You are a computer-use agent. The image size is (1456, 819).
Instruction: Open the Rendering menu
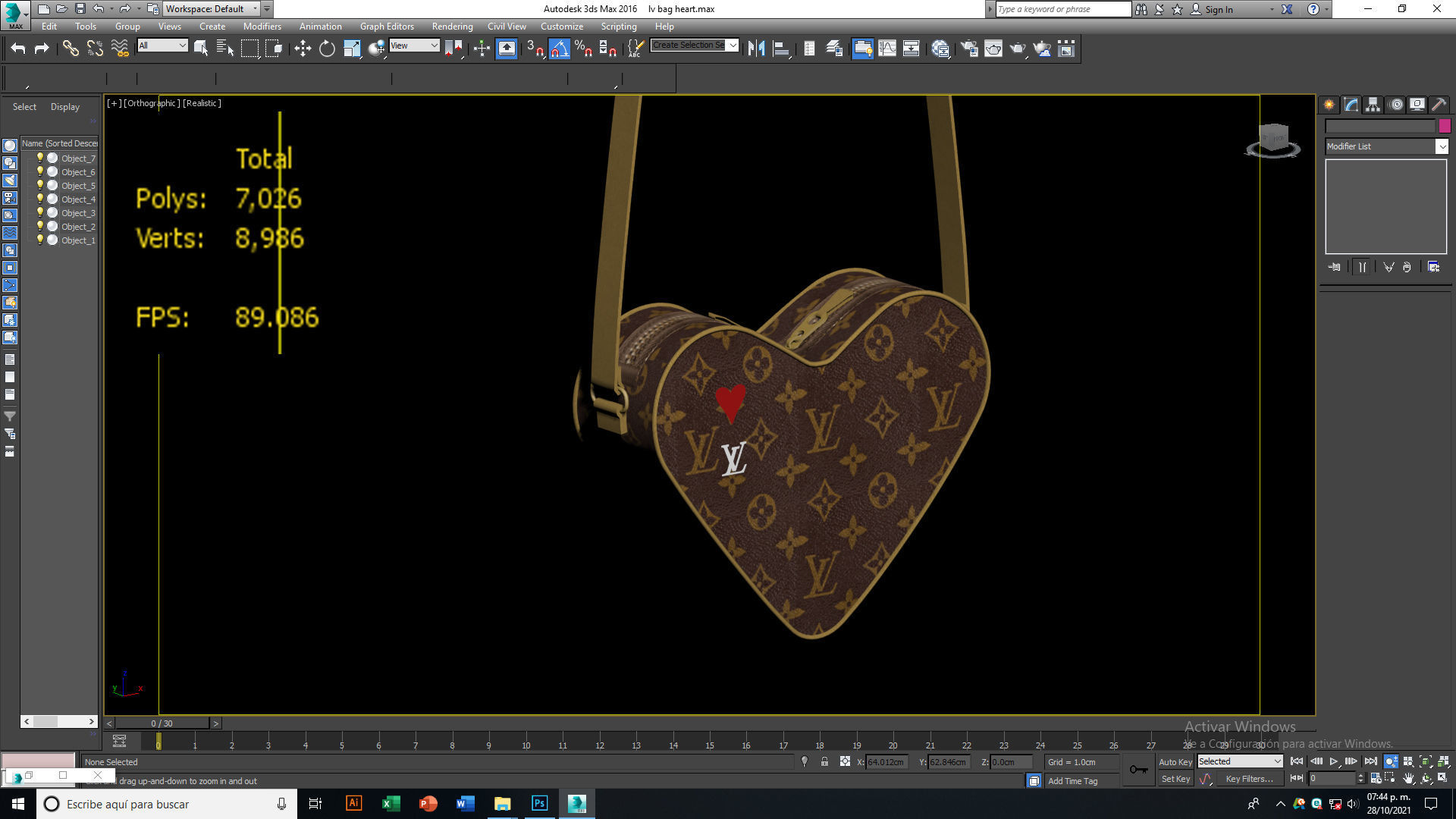tap(452, 26)
